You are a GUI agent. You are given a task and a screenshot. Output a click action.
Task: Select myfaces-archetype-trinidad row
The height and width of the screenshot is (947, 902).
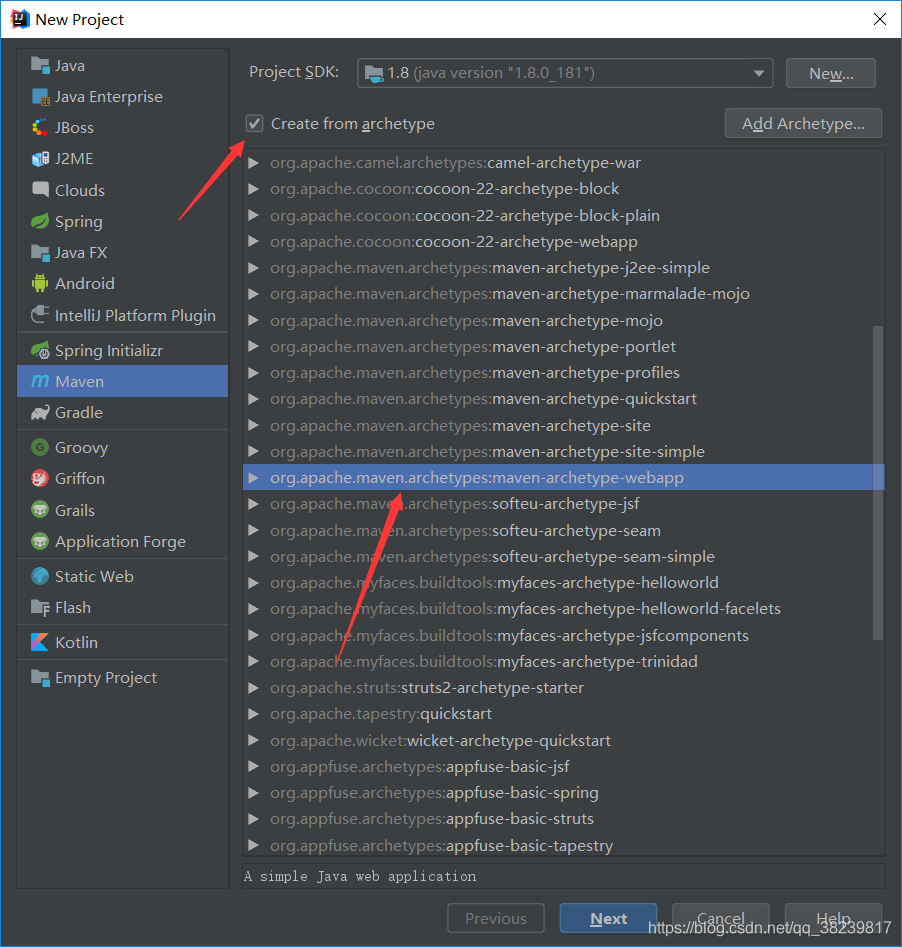[x=564, y=661]
